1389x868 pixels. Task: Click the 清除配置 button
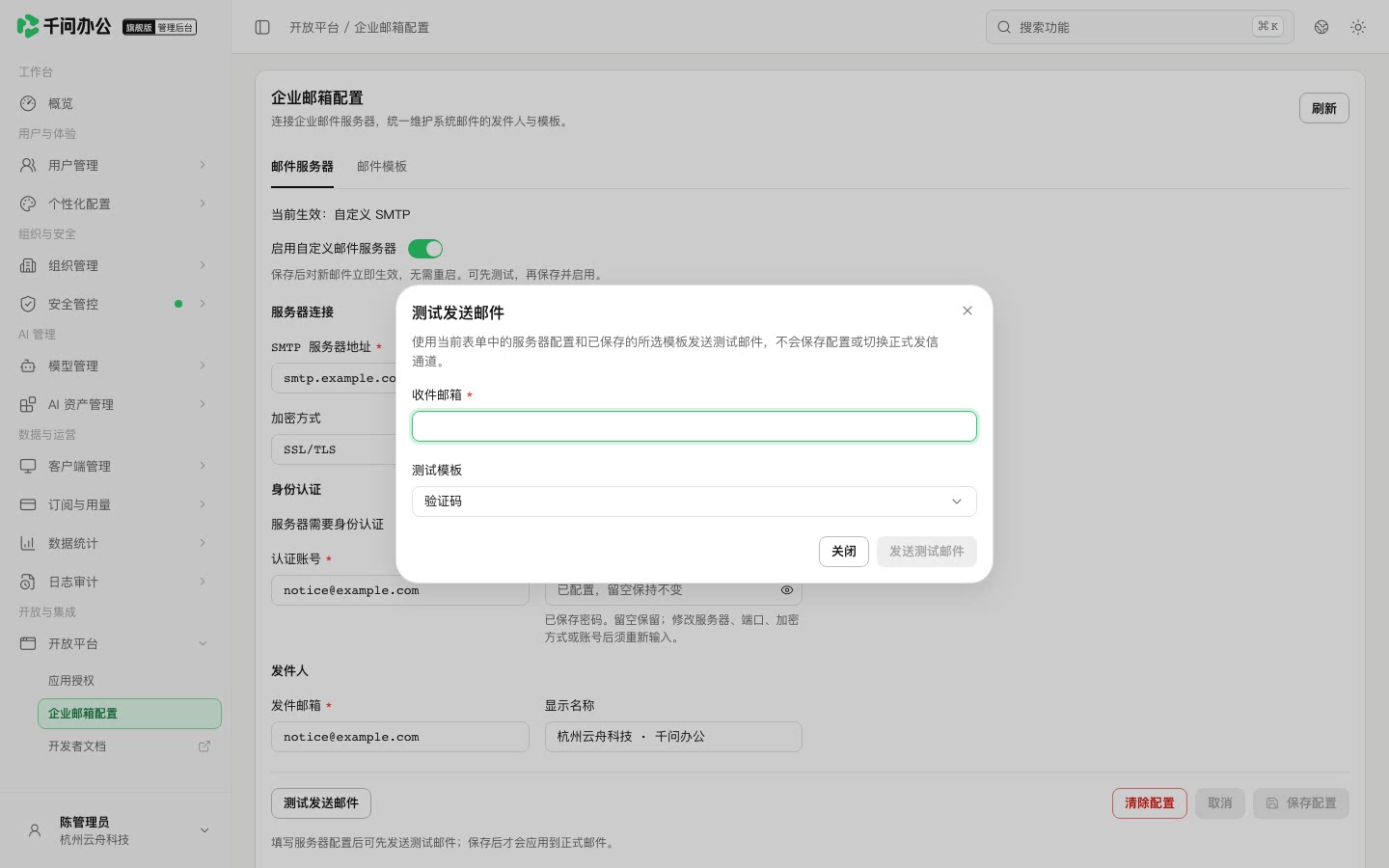tap(1150, 803)
